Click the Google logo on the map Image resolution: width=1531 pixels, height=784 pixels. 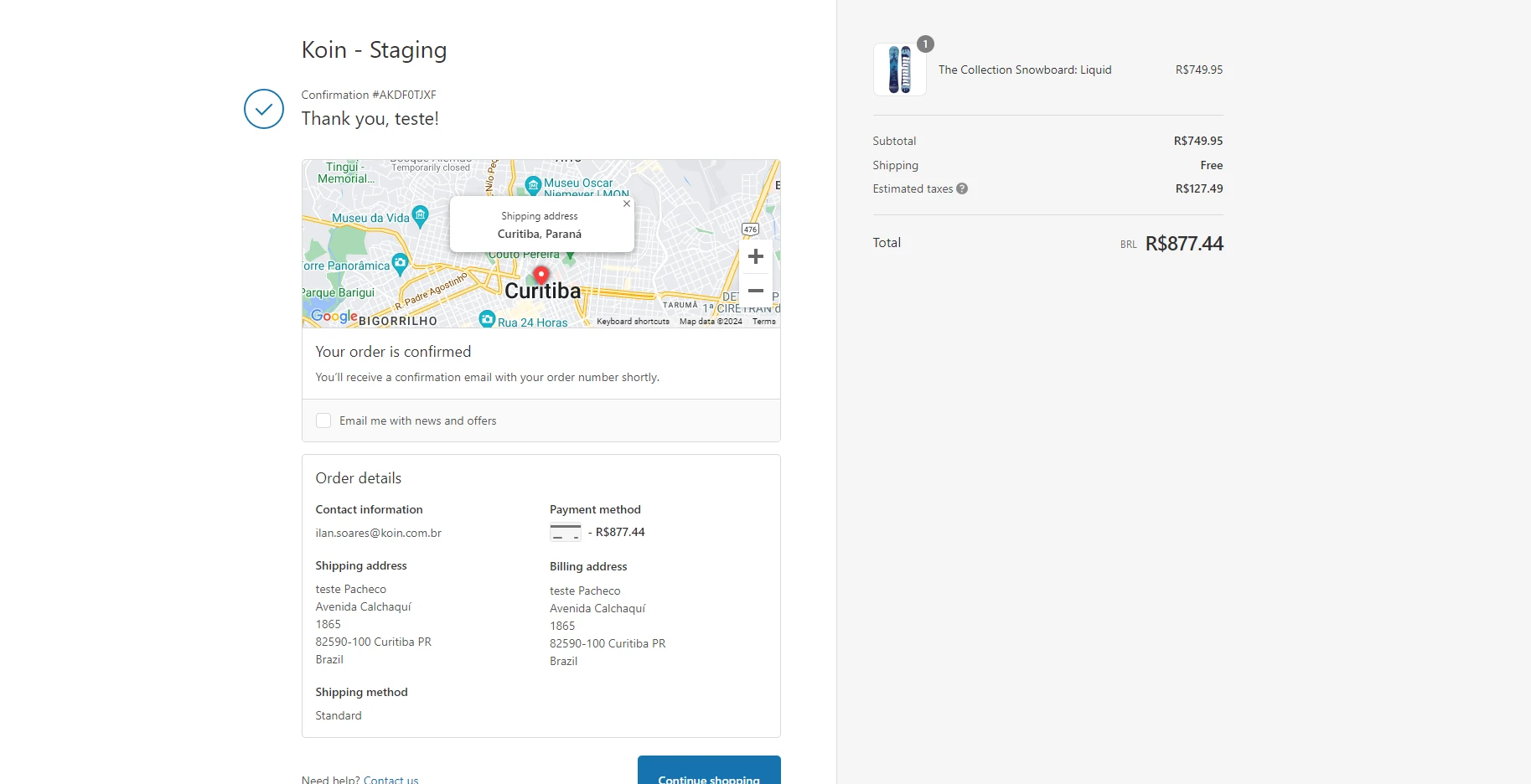click(x=334, y=316)
